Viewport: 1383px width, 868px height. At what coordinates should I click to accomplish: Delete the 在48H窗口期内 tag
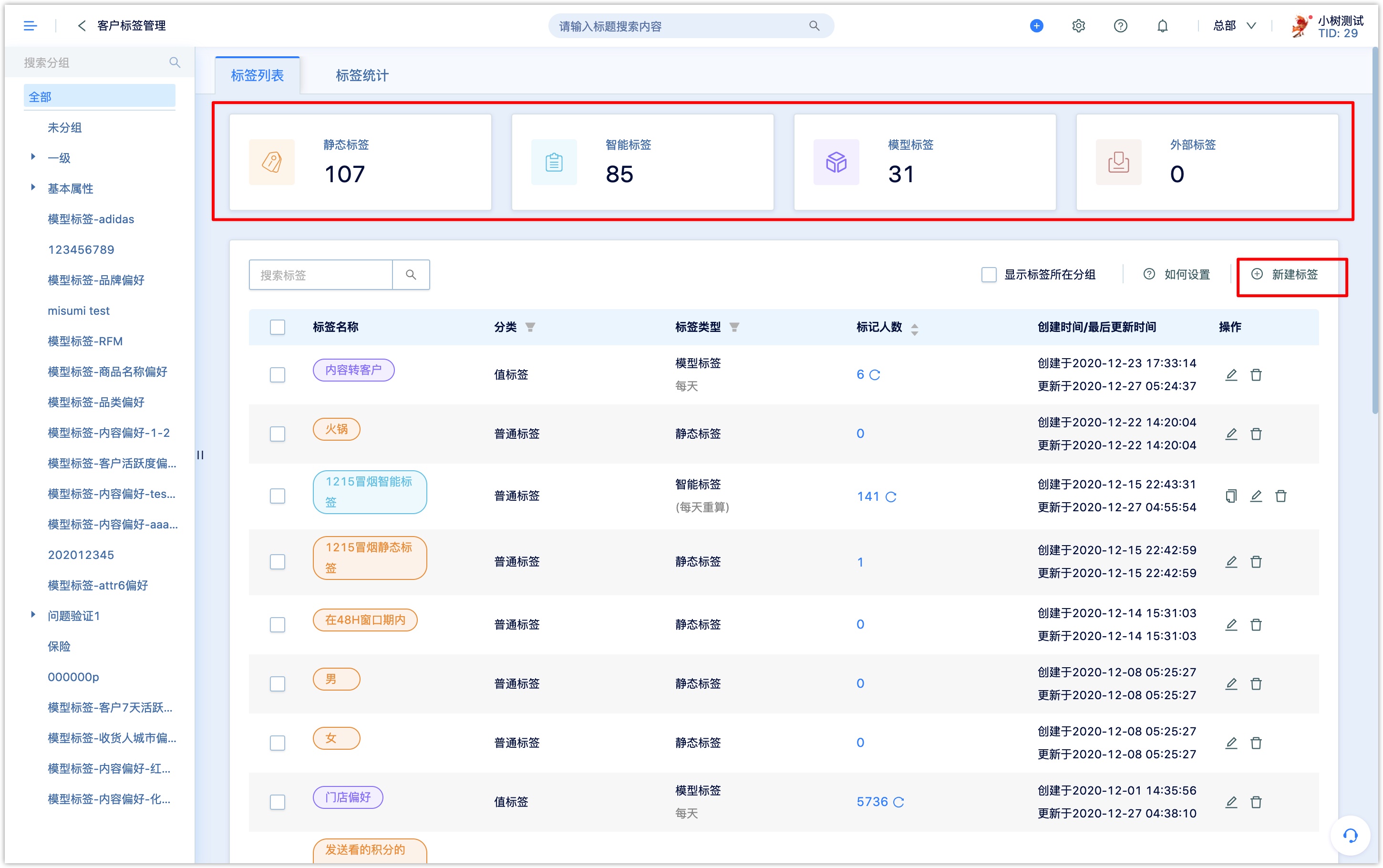[1256, 625]
